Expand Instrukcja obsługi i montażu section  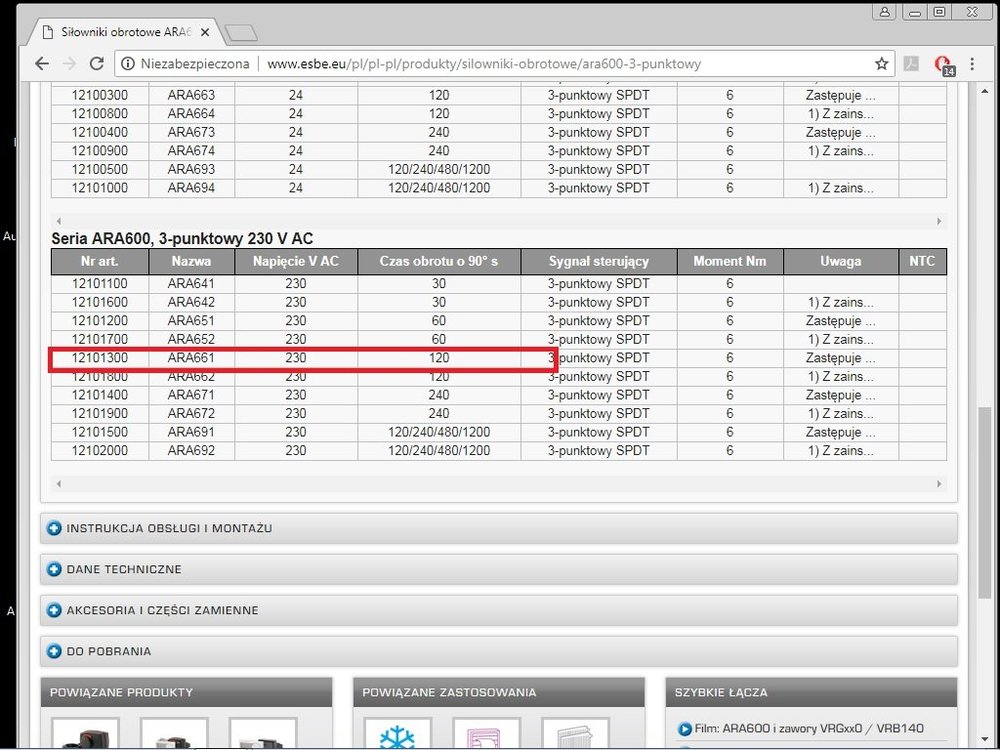[169, 528]
